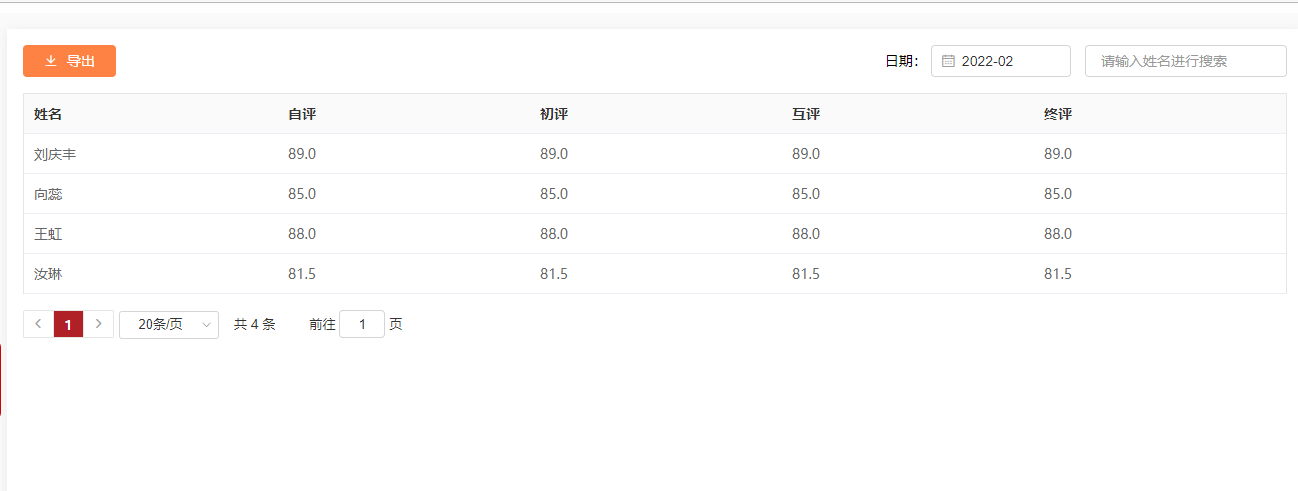Click the 自评 column header
1298x491 pixels.
coord(302,114)
